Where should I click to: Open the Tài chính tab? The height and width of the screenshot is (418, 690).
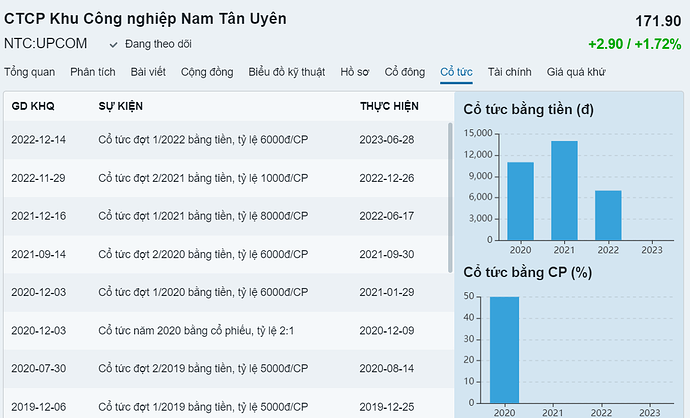(510, 72)
